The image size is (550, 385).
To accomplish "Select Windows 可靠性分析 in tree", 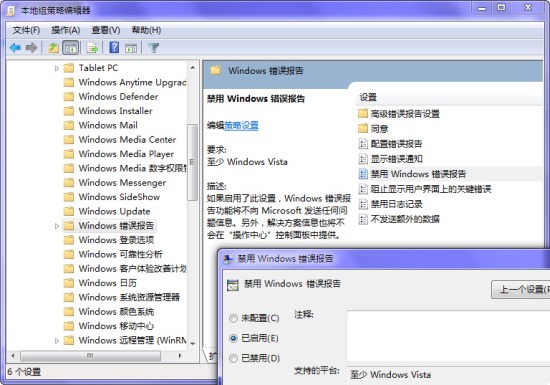I will pos(120,254).
